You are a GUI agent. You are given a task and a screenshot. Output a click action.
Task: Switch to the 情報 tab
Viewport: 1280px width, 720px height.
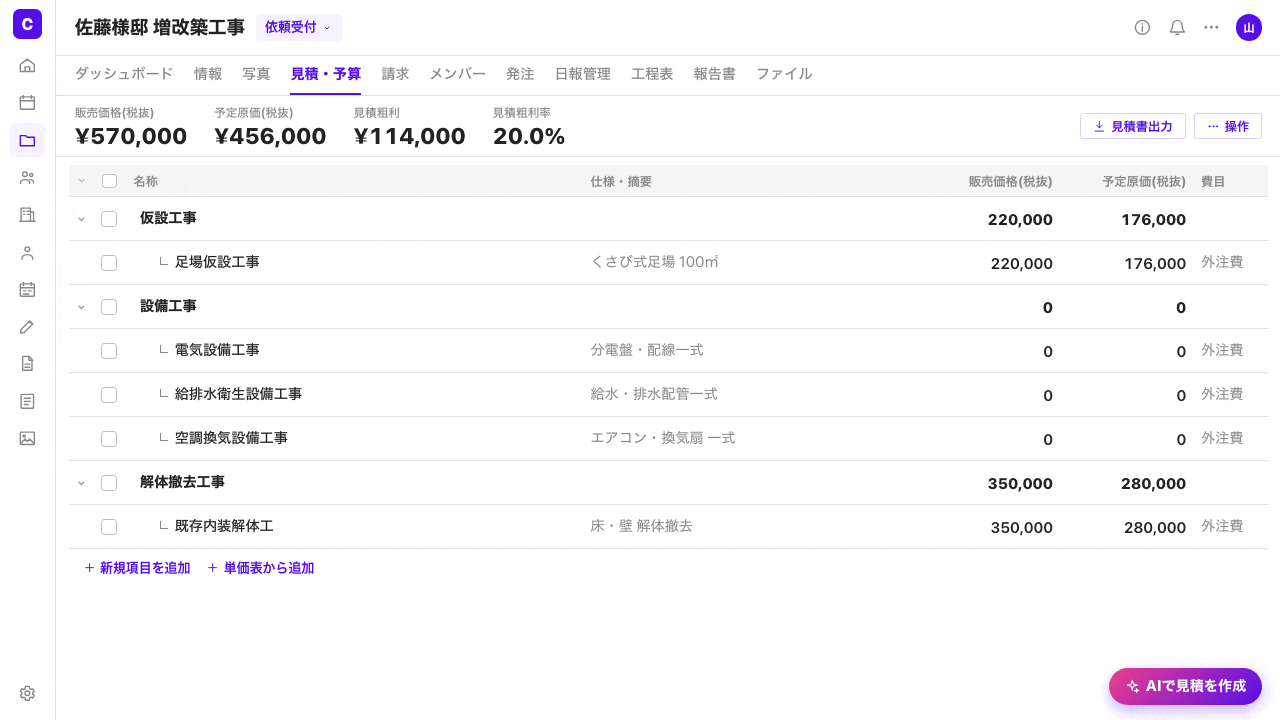[x=208, y=74]
